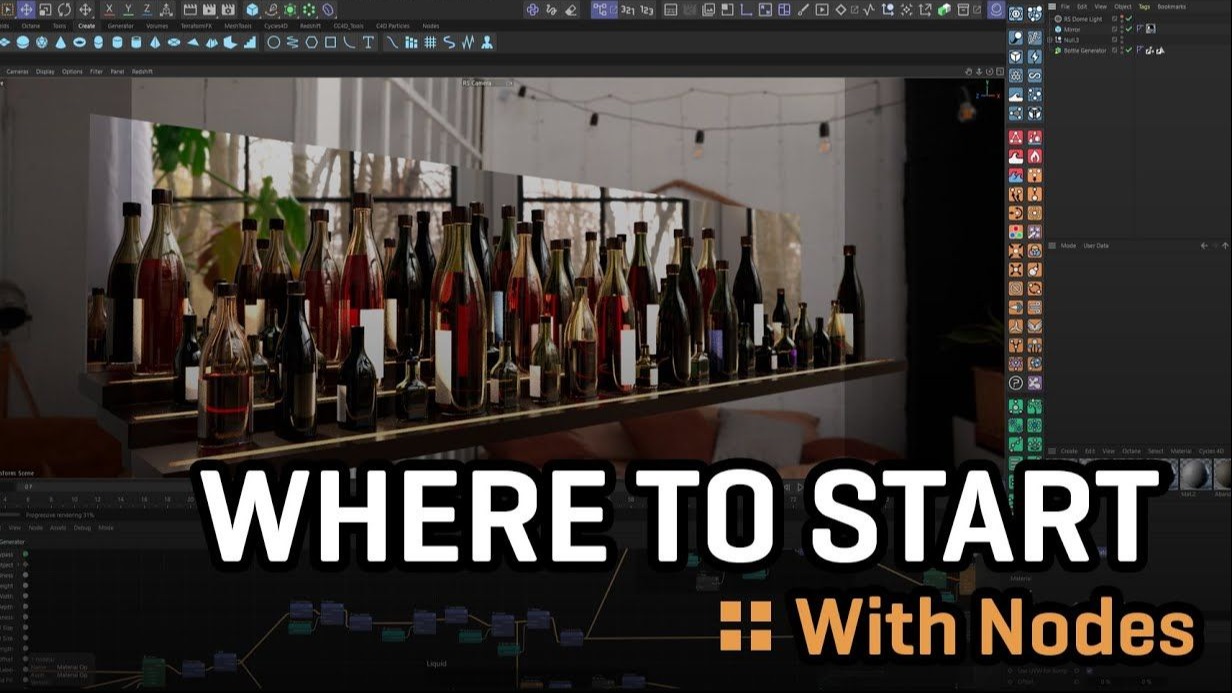The height and width of the screenshot is (693, 1232).
Task: Expand the Null.3 object hierarchy
Action: point(1049,40)
